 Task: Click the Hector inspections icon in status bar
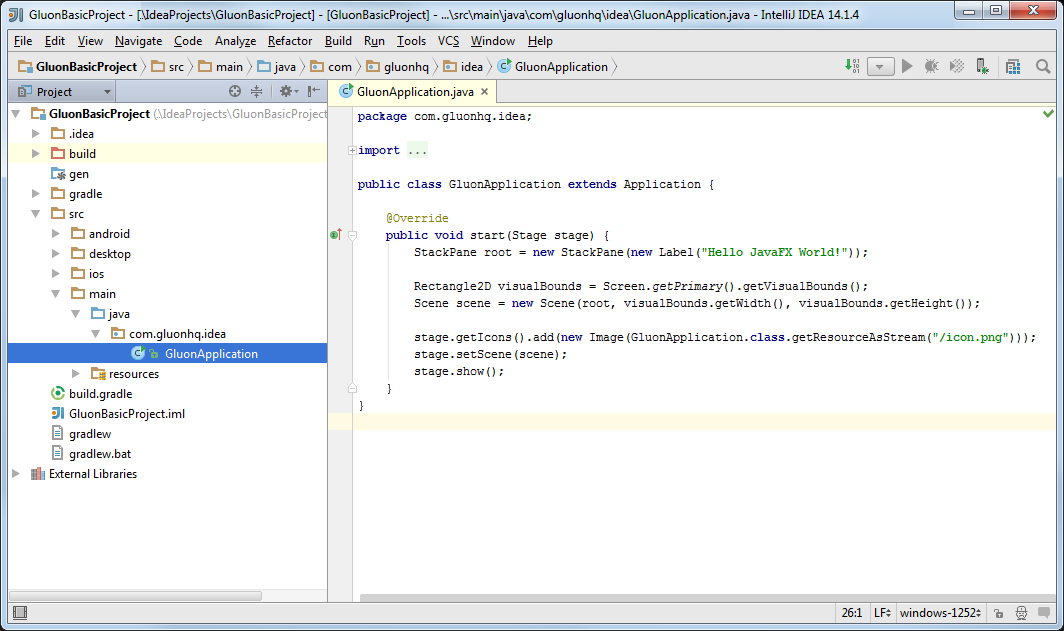[x=1021, y=613]
